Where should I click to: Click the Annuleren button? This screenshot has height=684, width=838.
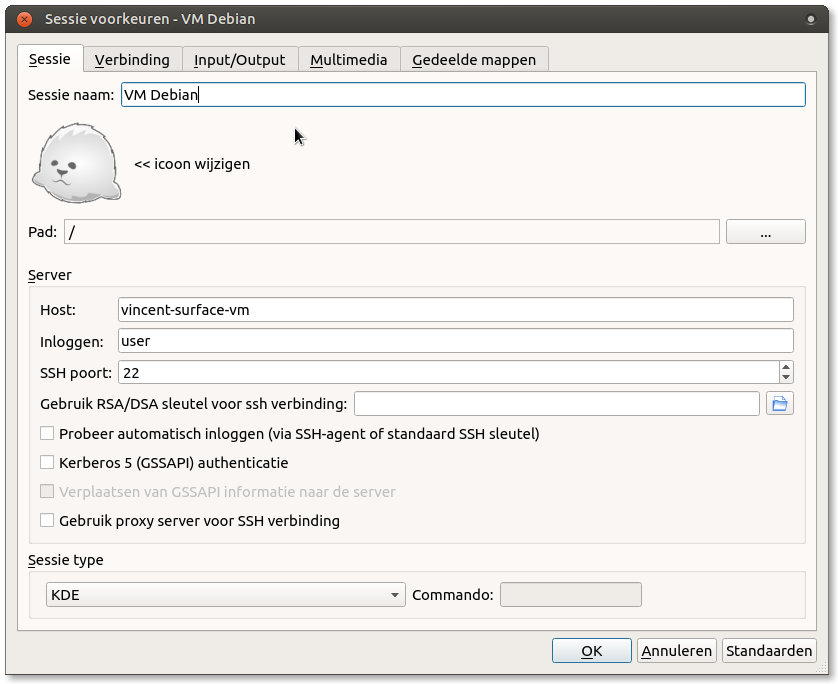676,651
